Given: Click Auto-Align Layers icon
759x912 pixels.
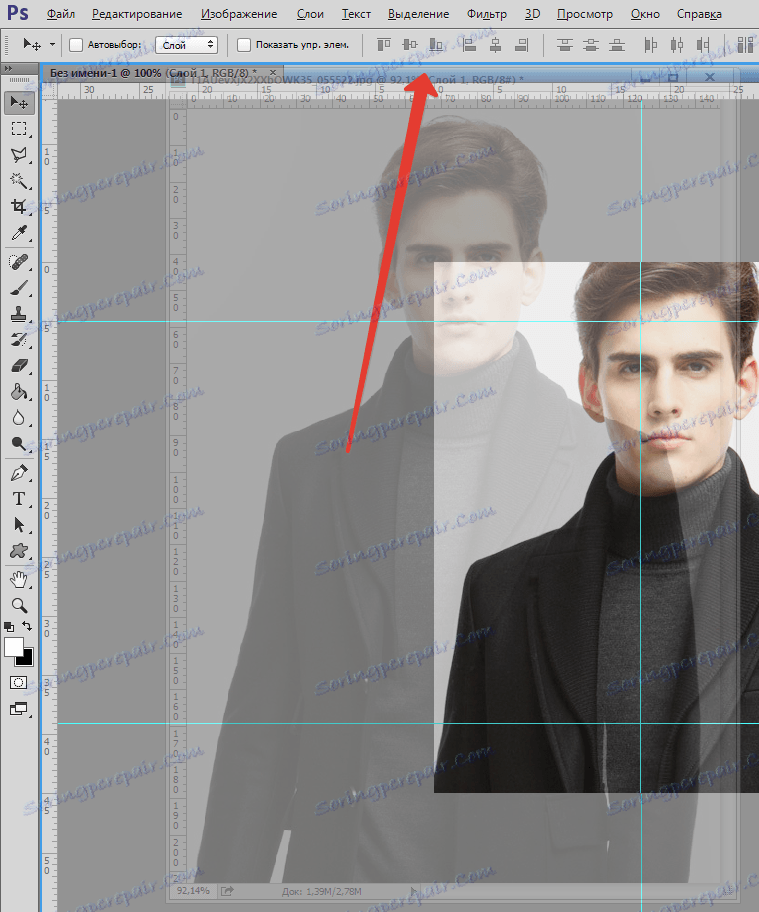Looking at the screenshot, I should (745, 45).
